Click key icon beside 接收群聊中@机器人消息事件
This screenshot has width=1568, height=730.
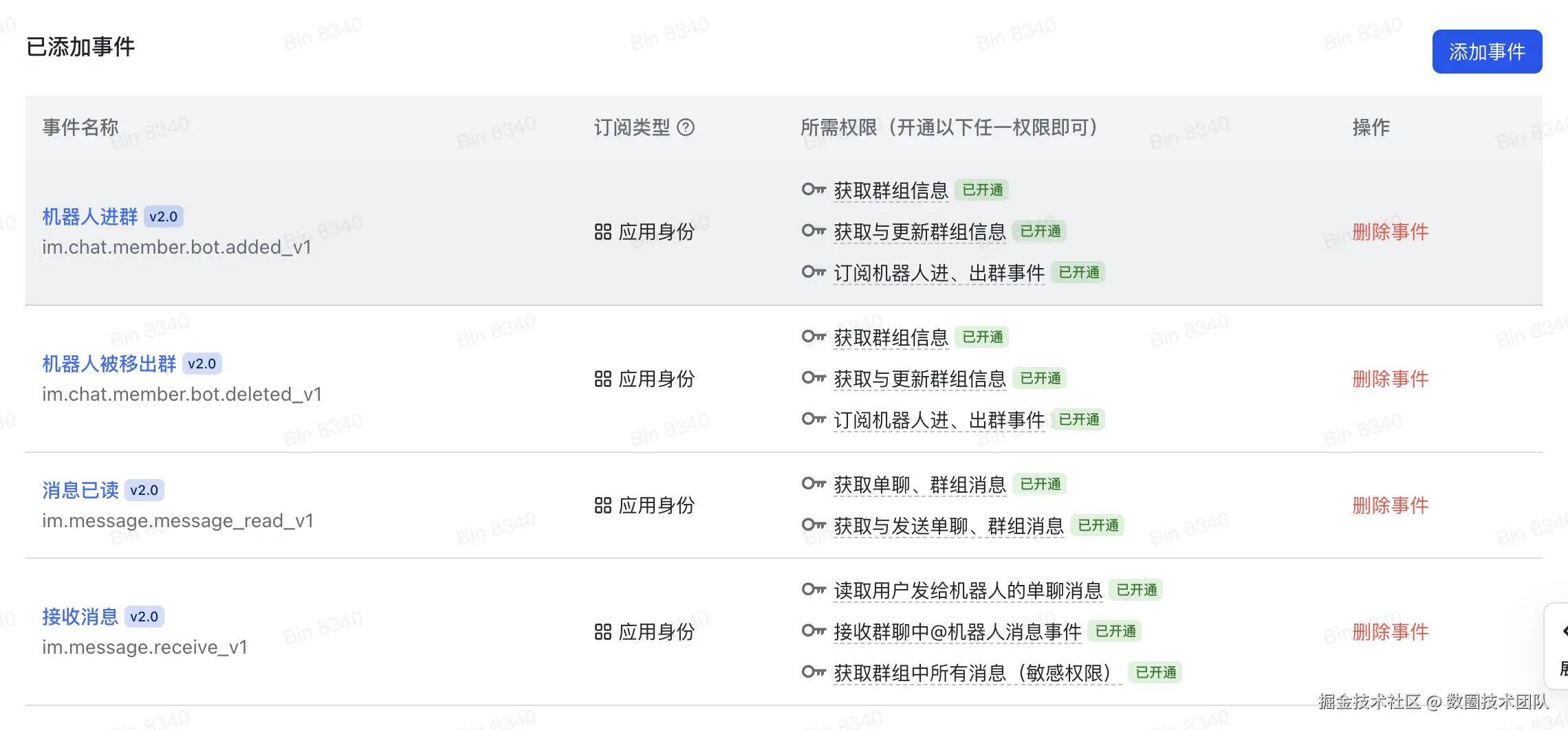click(x=813, y=630)
